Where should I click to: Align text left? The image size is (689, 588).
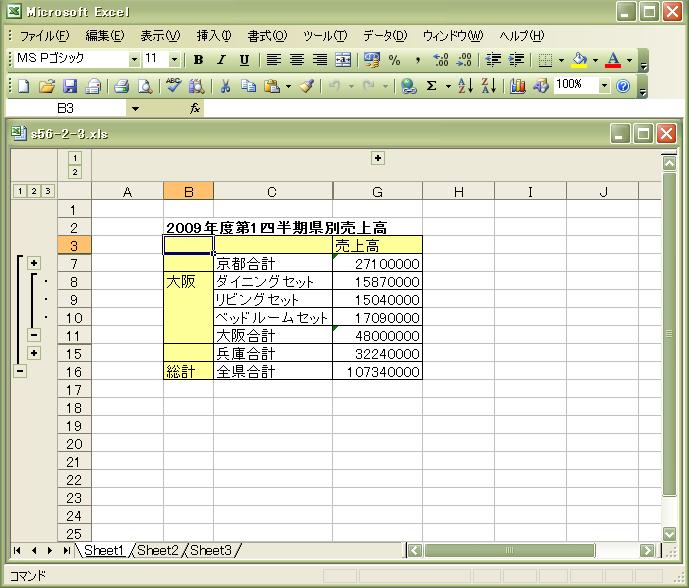point(273,60)
